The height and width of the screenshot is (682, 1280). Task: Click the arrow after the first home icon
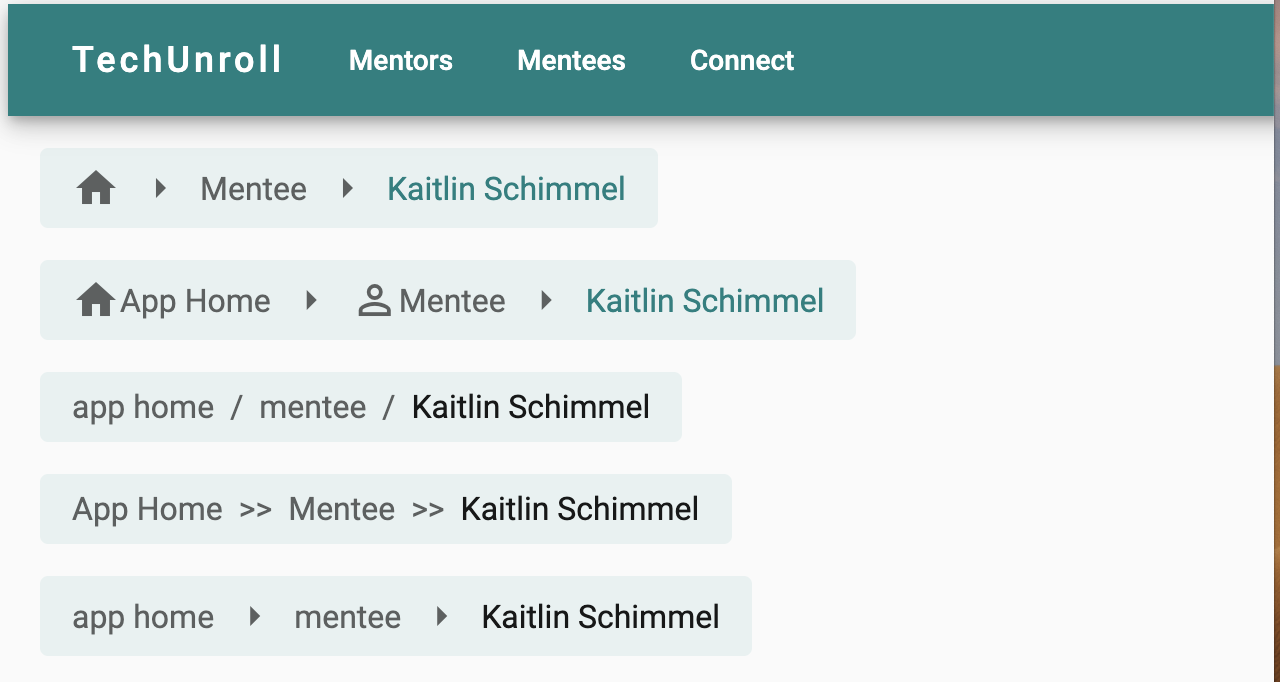pos(161,188)
